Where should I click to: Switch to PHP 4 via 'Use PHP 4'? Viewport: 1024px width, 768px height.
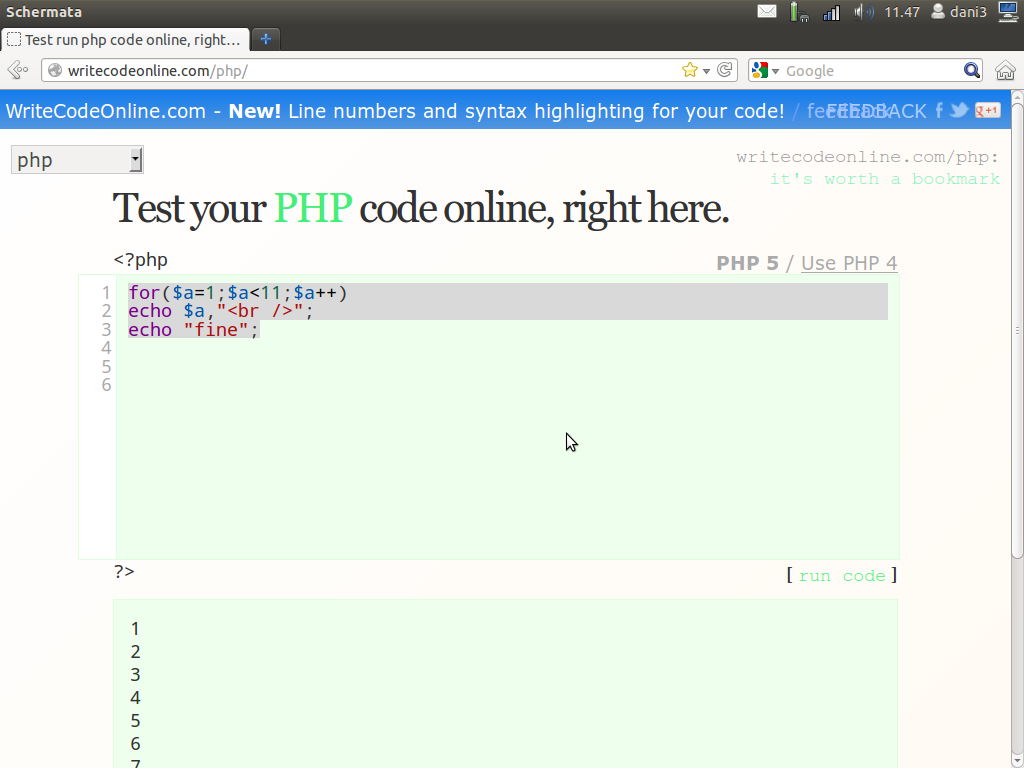point(849,263)
